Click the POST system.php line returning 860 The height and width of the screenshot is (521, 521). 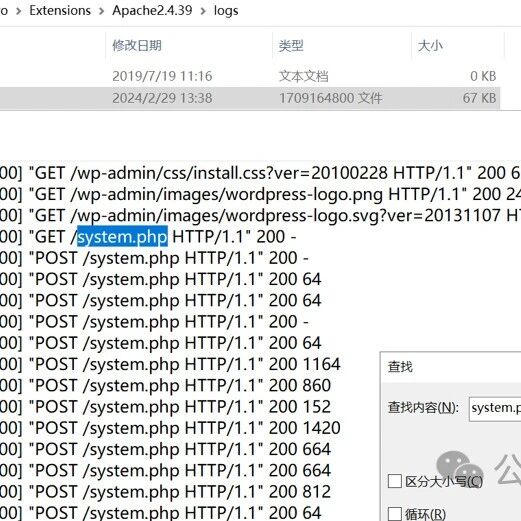(165, 386)
